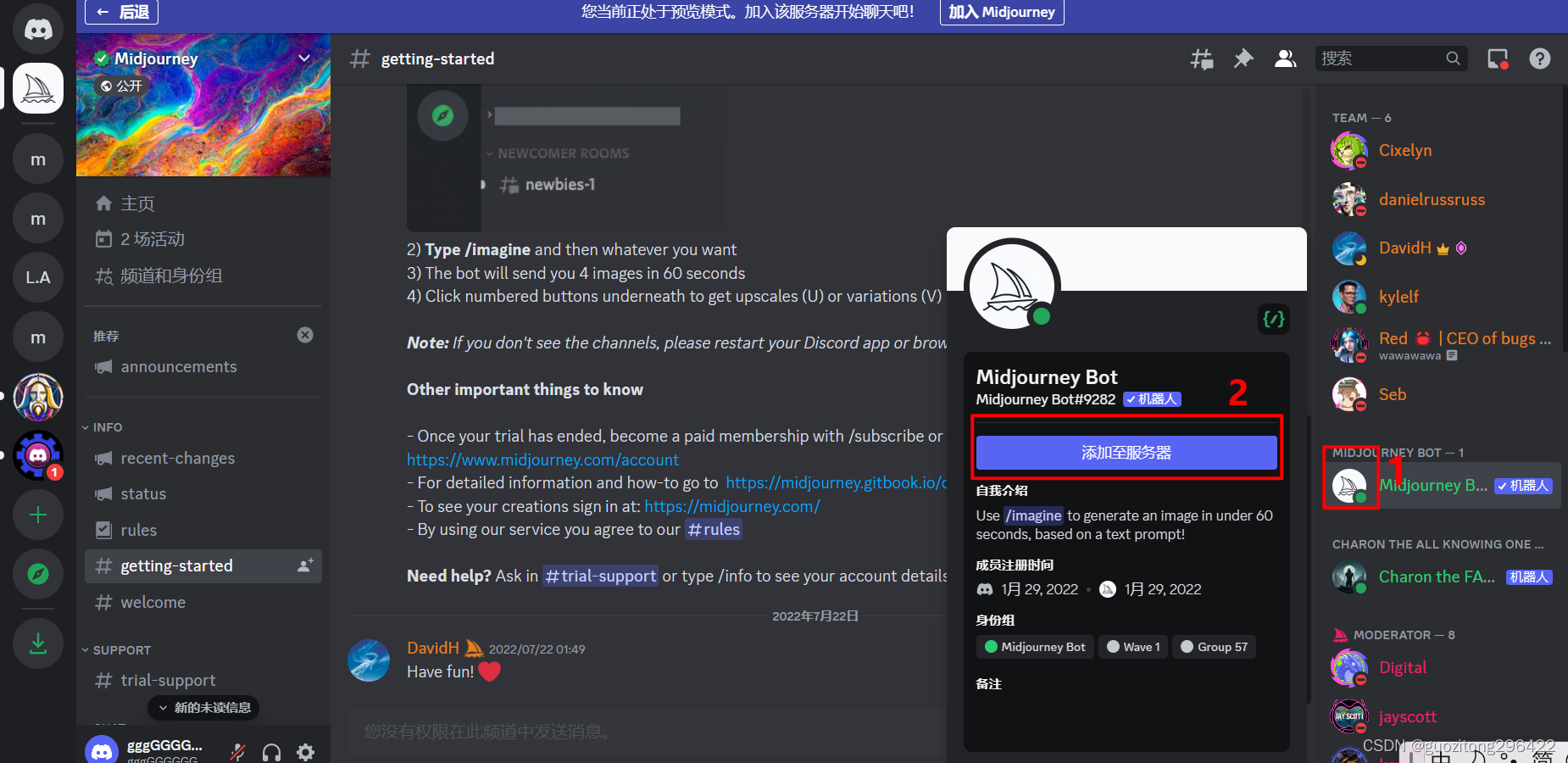Jump to new unread messages pill

203,707
